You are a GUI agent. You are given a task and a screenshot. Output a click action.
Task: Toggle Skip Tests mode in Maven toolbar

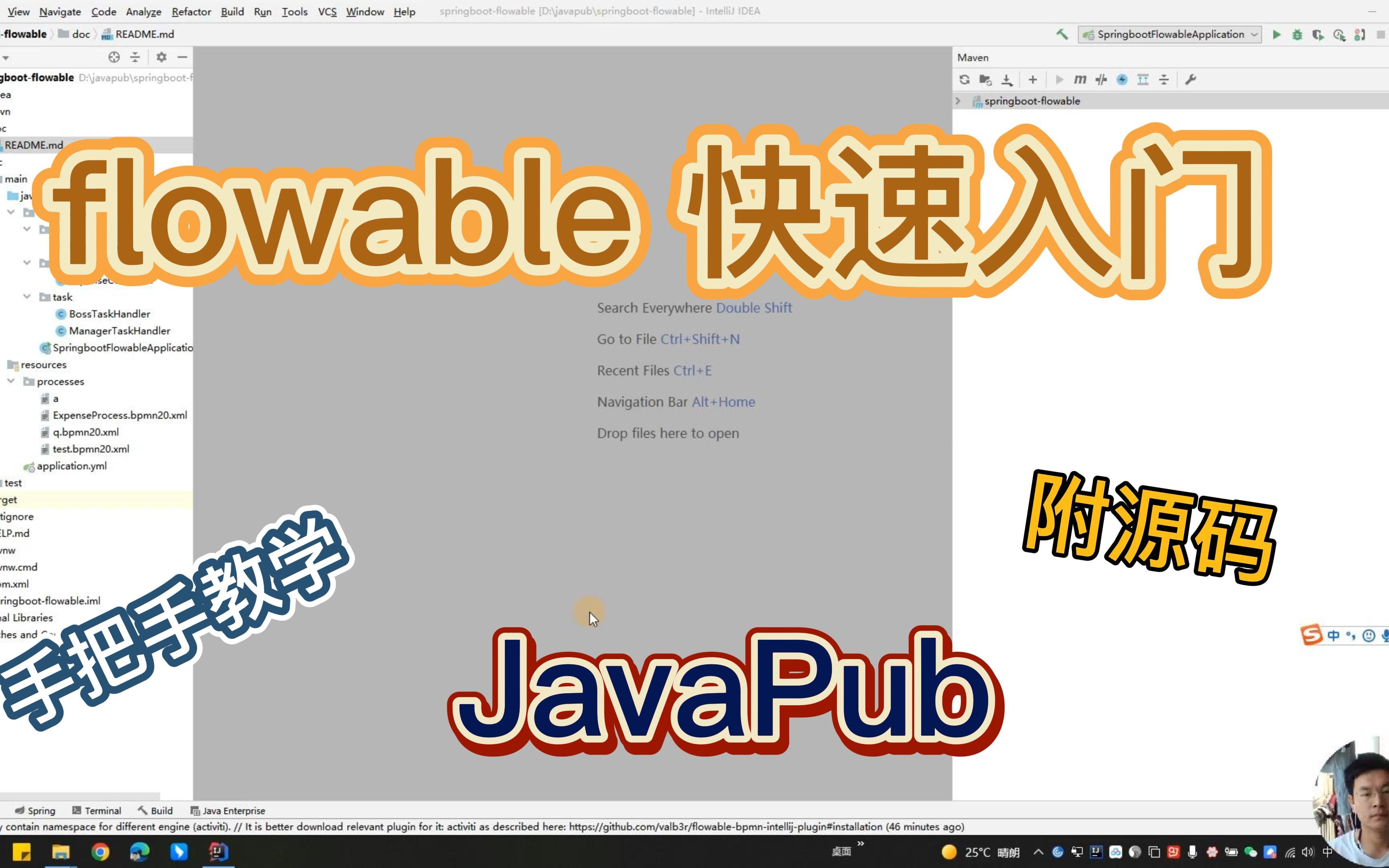[1100, 80]
